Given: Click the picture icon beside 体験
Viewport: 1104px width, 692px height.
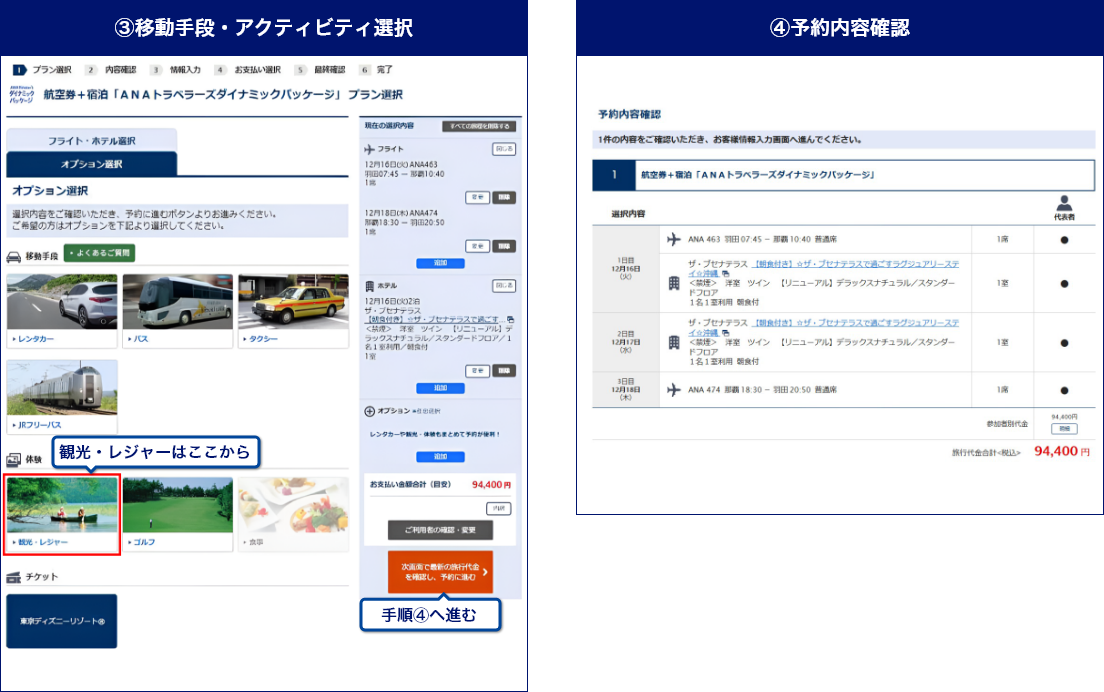Looking at the screenshot, I should [x=14, y=459].
